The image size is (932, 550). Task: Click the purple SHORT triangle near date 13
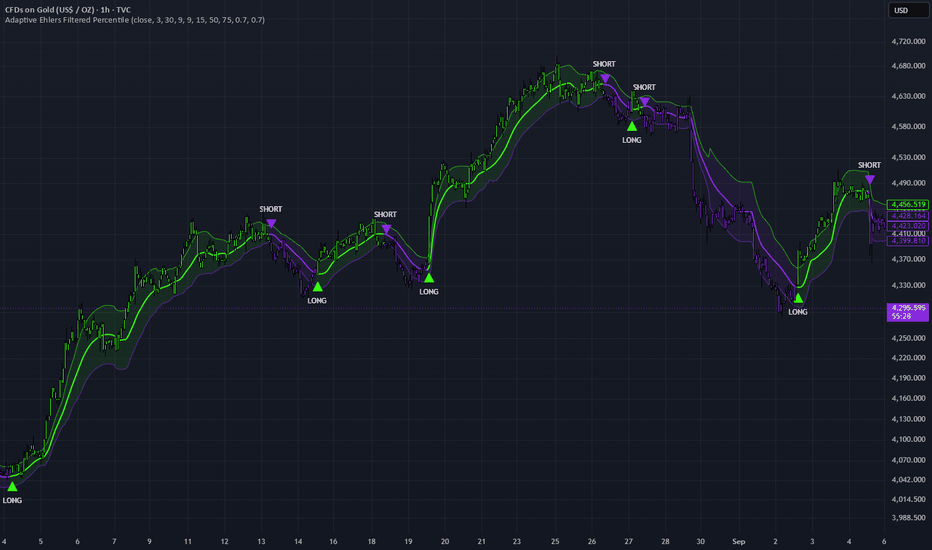pyautogui.click(x=271, y=224)
